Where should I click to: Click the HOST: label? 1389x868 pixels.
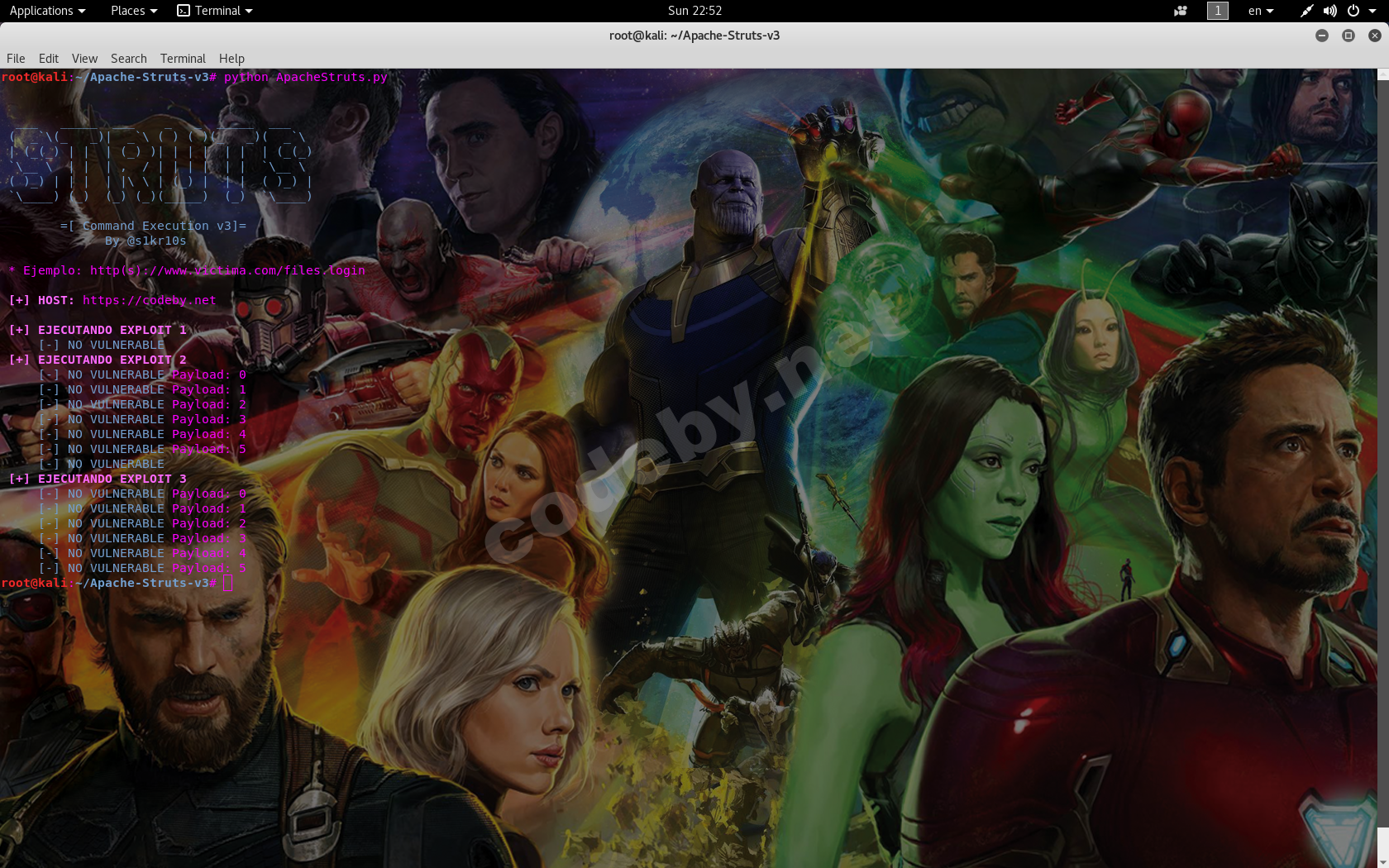pyautogui.click(x=56, y=300)
